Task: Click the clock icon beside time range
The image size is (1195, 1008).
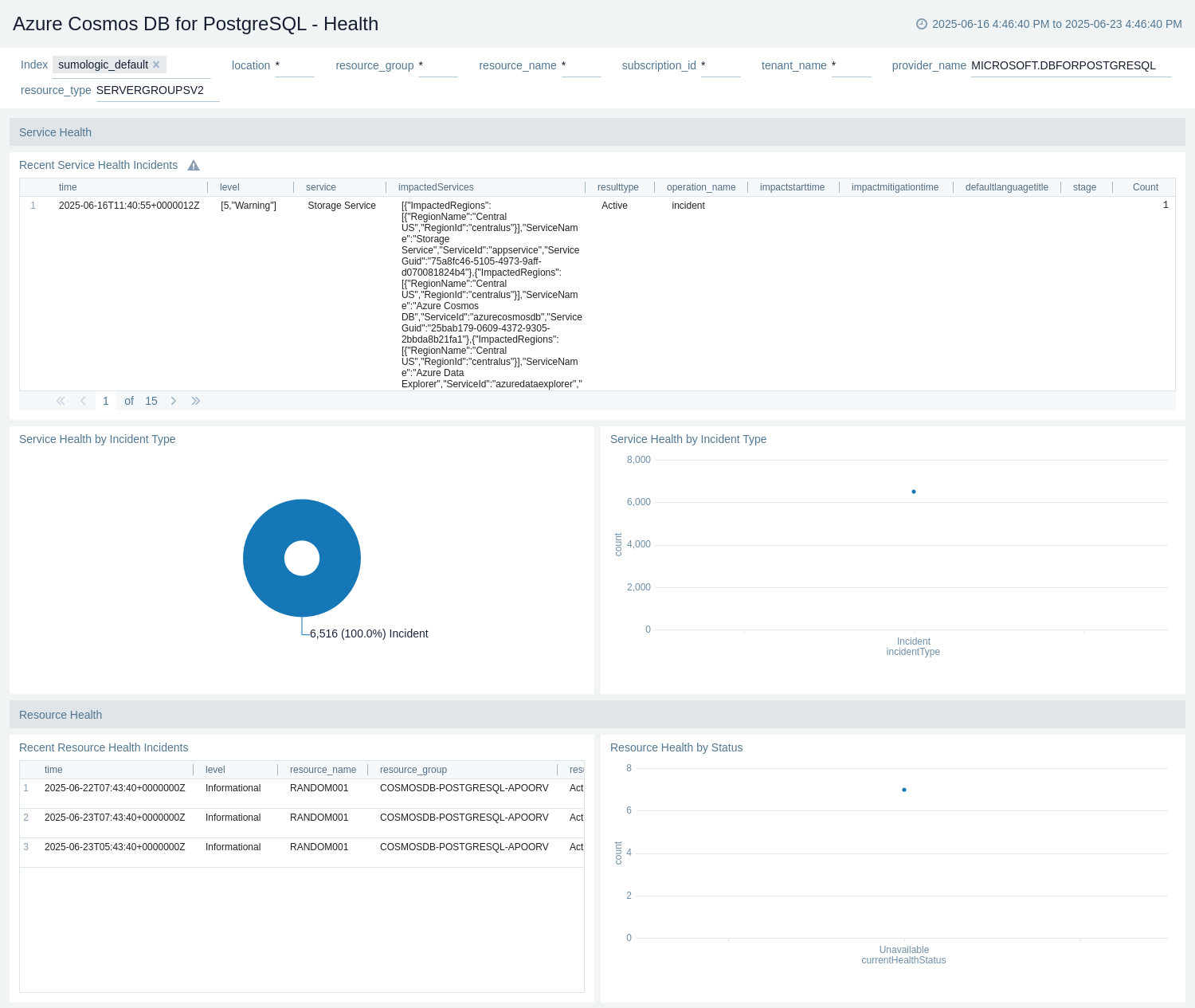Action: coord(922,24)
